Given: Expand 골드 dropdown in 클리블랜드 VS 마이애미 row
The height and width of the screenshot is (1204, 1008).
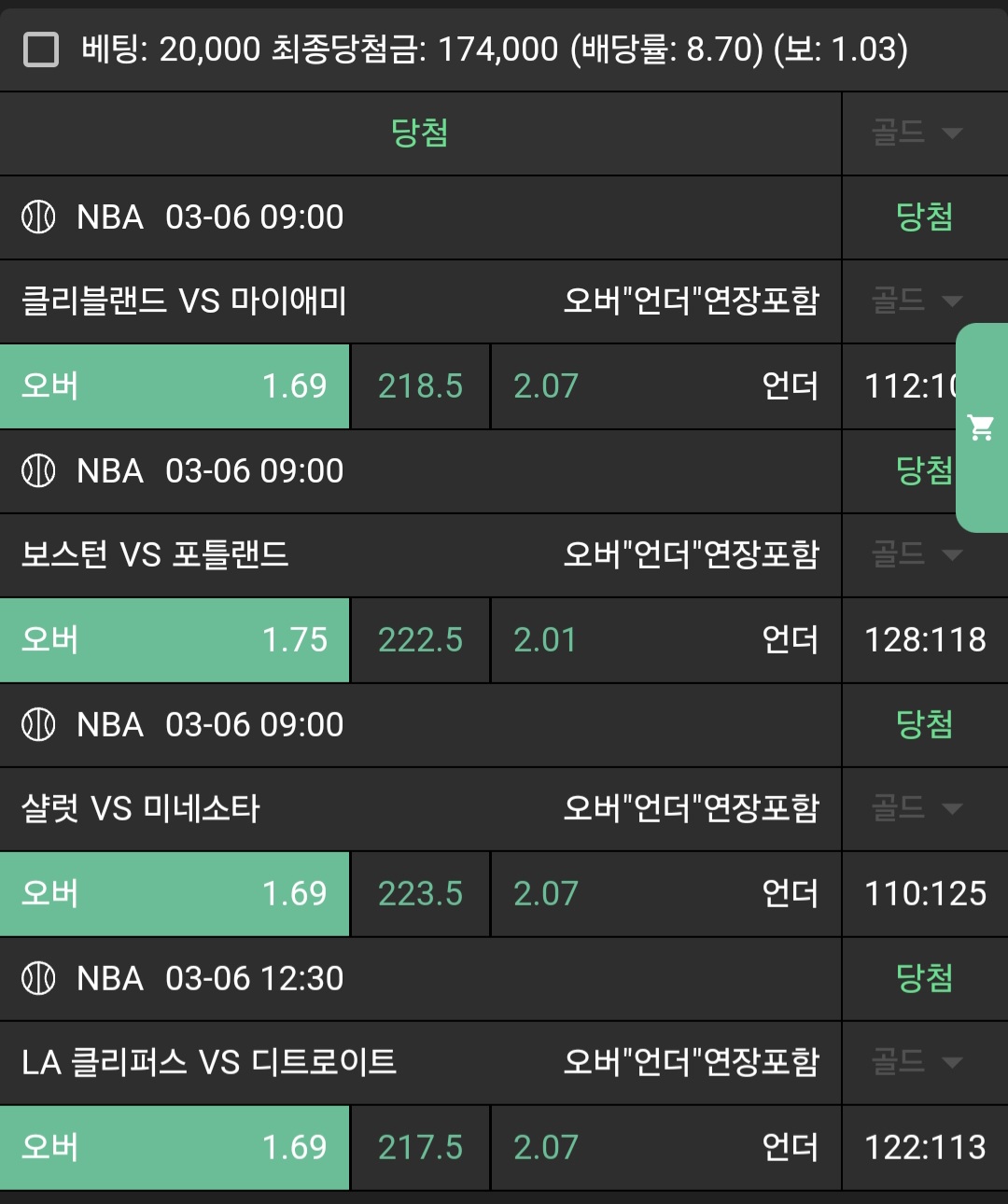Looking at the screenshot, I should click(x=917, y=301).
